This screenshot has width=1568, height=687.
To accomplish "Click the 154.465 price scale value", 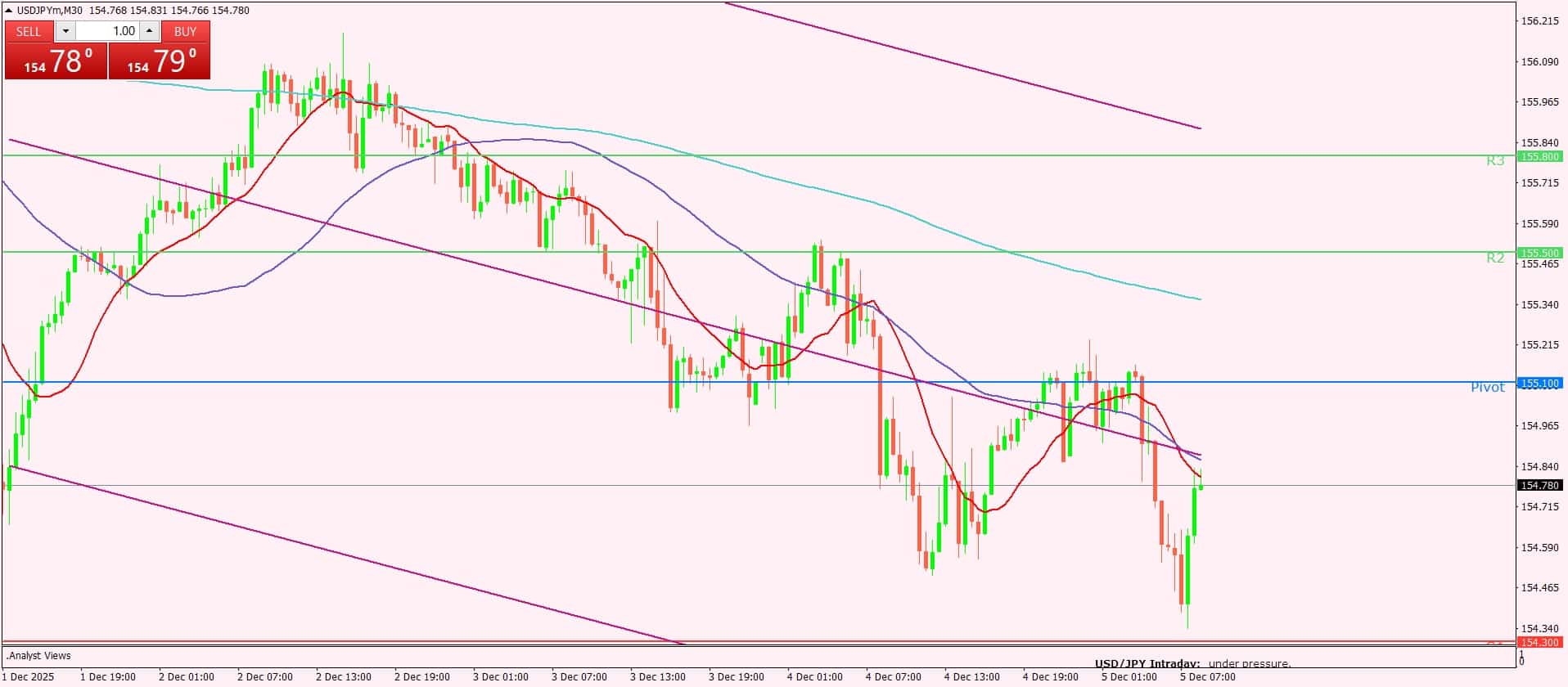I will (1539, 588).
